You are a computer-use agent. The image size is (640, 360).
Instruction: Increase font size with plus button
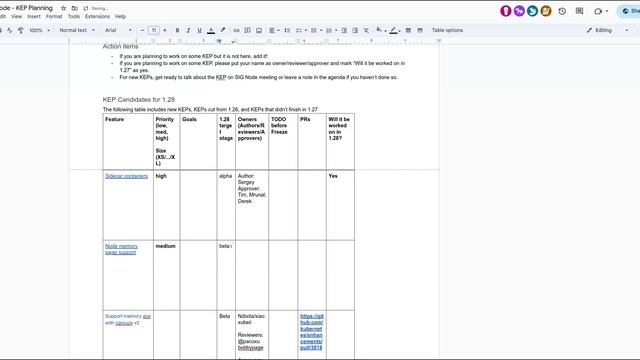tap(165, 30)
